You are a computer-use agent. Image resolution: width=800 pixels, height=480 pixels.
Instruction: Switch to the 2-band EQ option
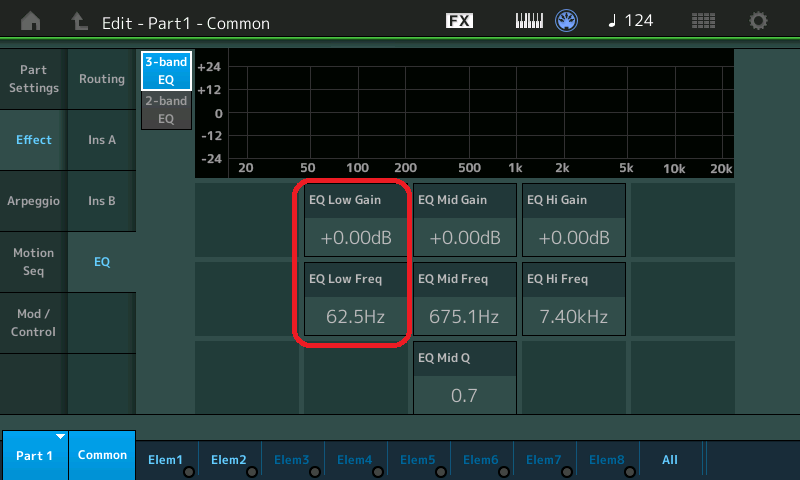click(x=166, y=110)
